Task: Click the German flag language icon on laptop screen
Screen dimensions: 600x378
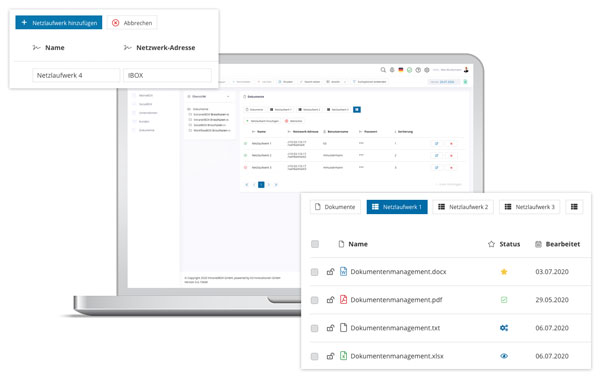Action: pyautogui.click(x=401, y=70)
